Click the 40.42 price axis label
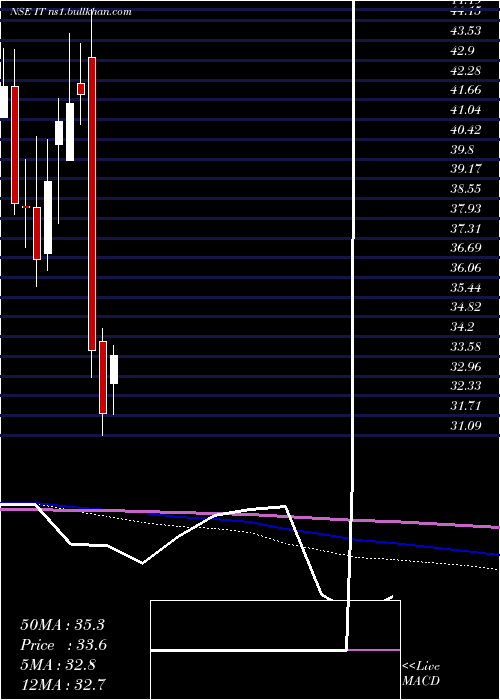Viewport: 500px width, 700px height. [x=466, y=129]
